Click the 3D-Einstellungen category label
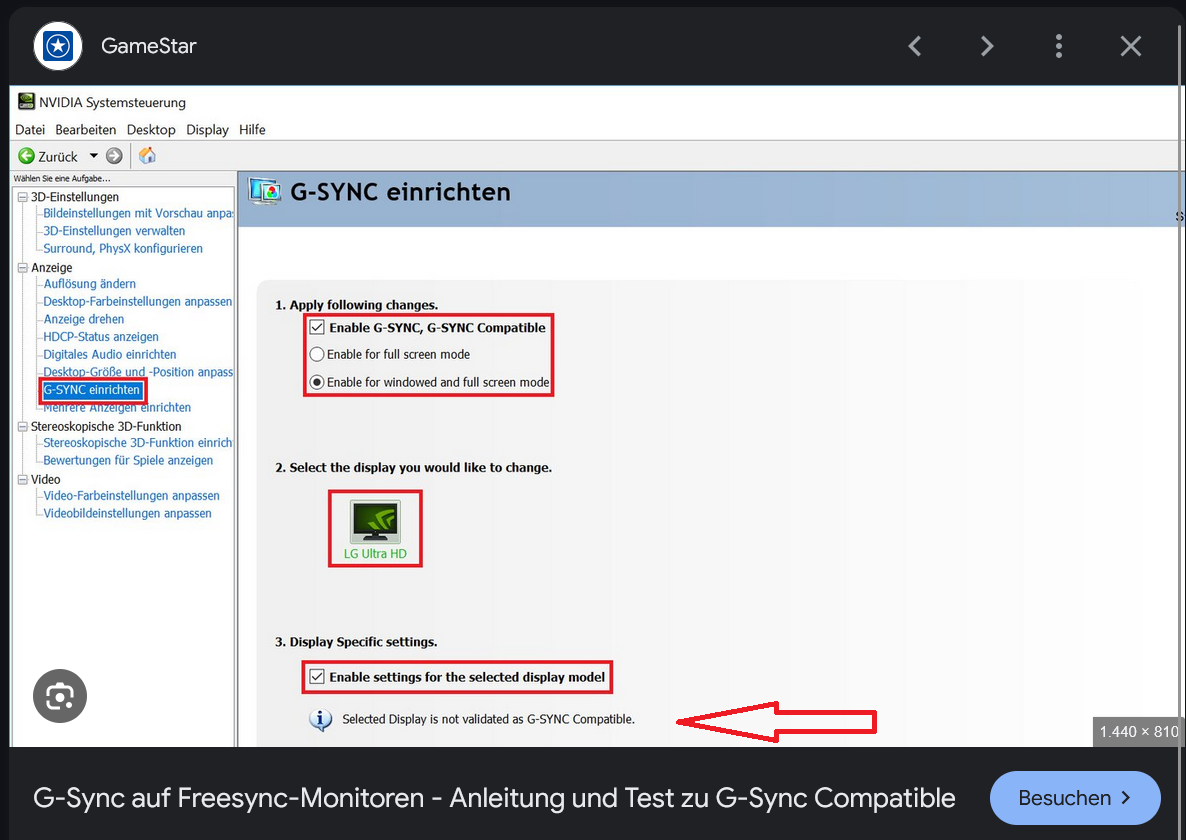 pos(75,197)
